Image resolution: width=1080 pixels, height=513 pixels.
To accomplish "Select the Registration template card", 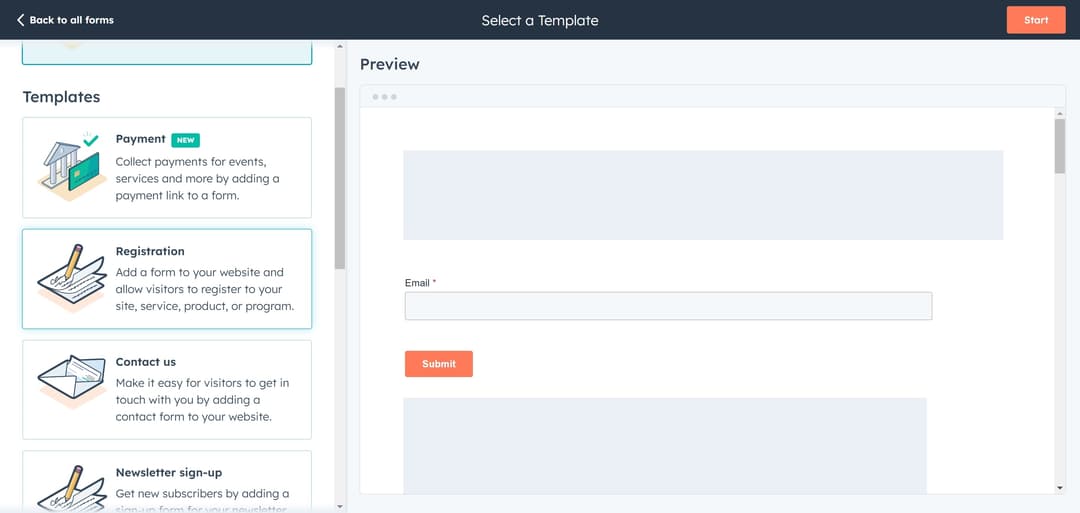I will (x=167, y=279).
